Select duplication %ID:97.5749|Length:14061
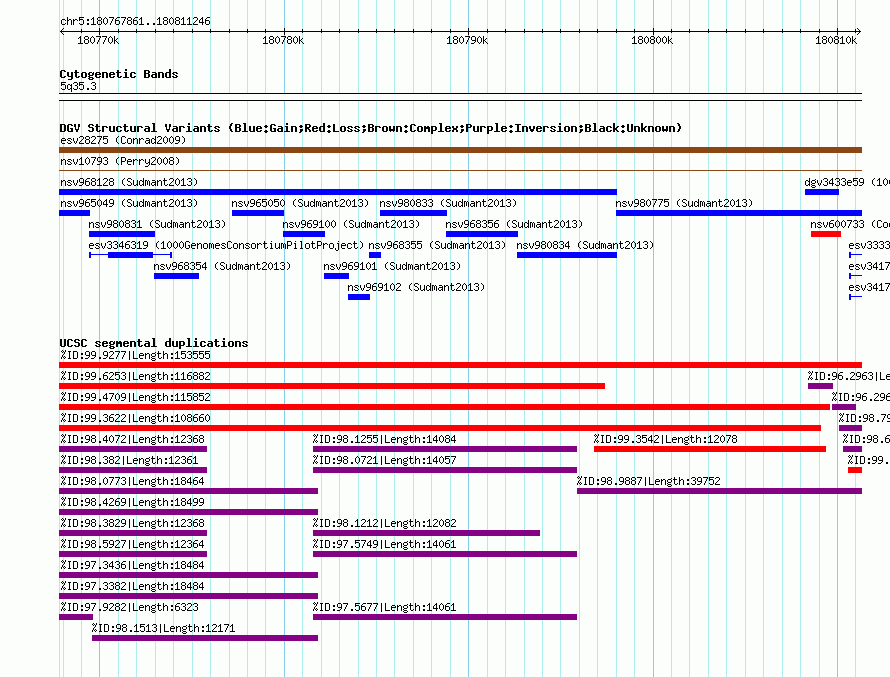 coord(445,554)
